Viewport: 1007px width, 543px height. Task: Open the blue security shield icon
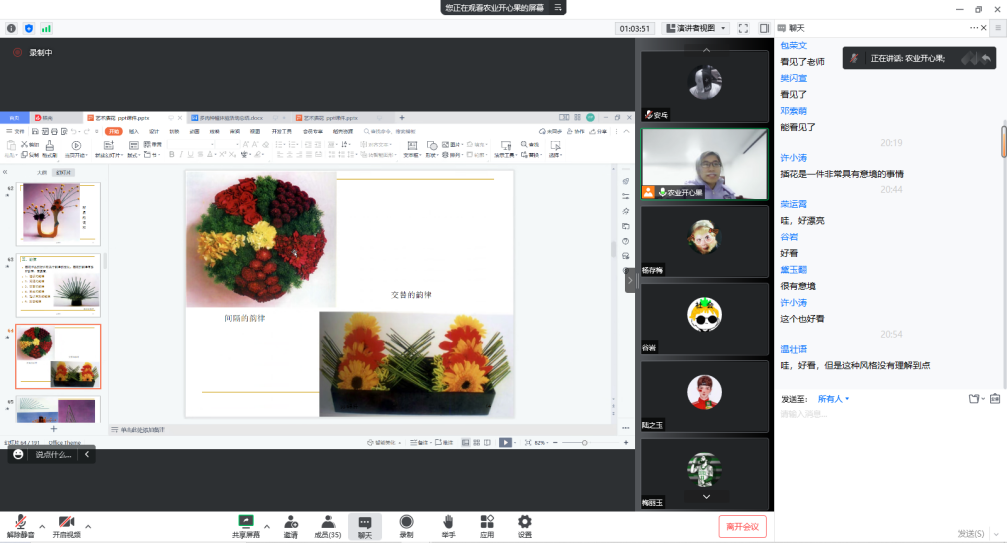pyautogui.click(x=28, y=28)
